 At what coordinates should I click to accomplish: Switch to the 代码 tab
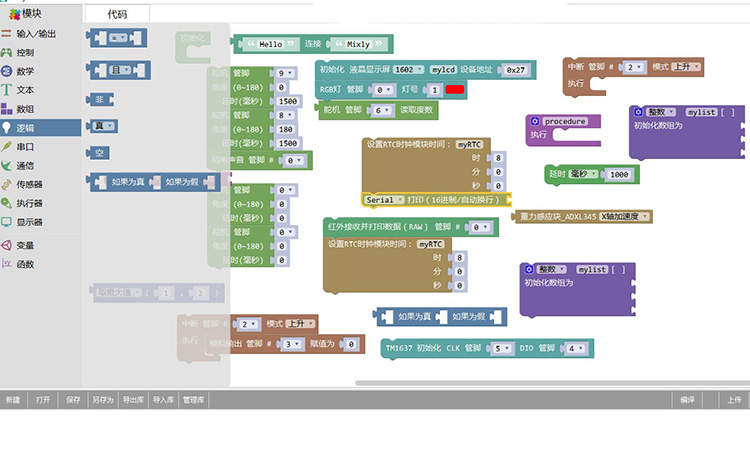117,14
